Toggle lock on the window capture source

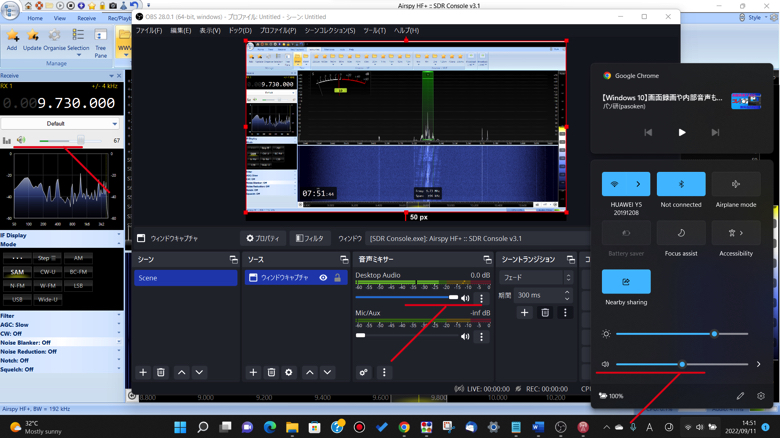(338, 278)
